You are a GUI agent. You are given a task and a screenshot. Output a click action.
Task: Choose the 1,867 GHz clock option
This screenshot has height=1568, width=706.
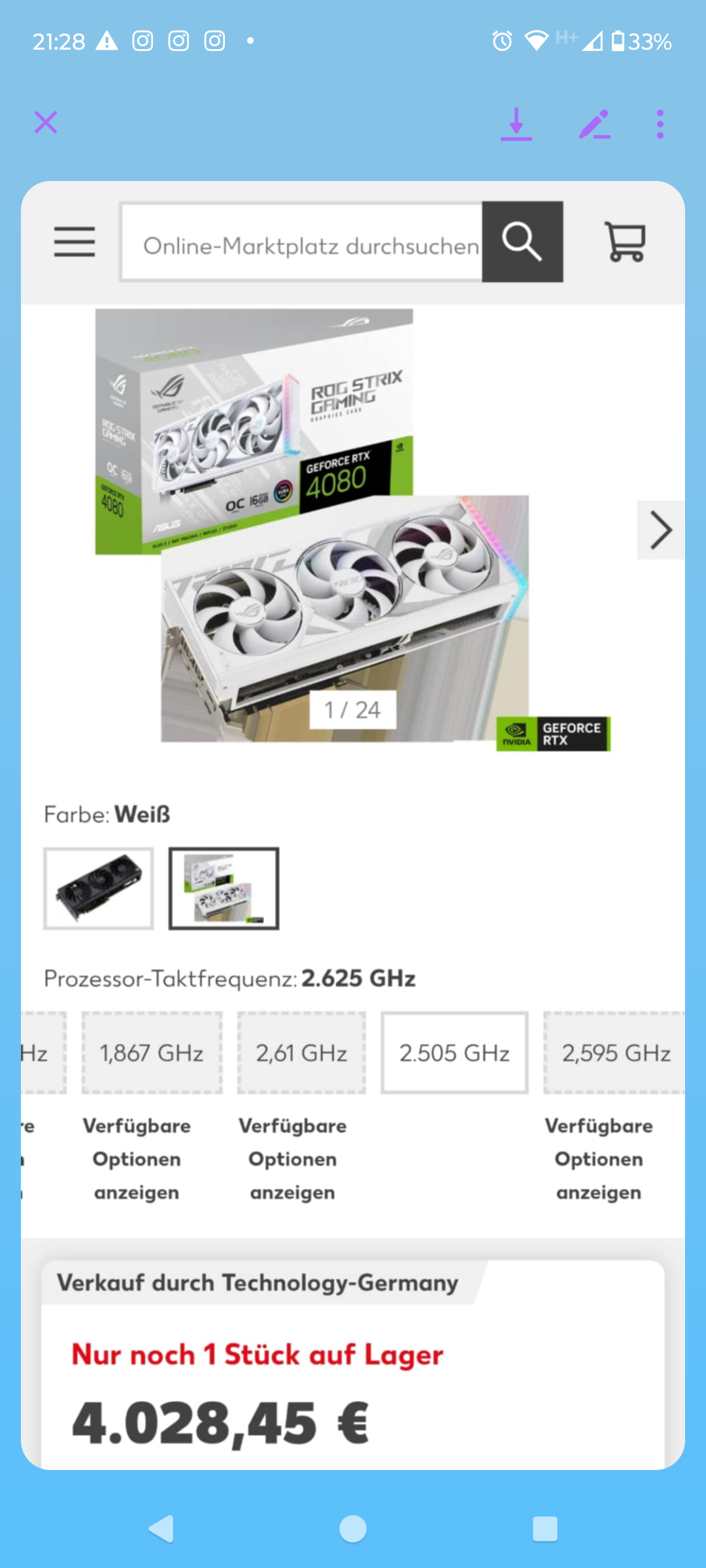click(152, 1053)
